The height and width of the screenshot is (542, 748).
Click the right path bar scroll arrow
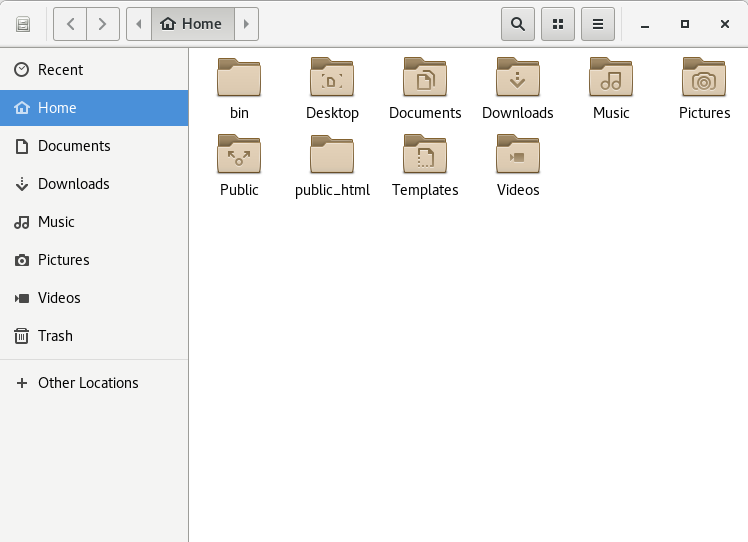click(247, 24)
